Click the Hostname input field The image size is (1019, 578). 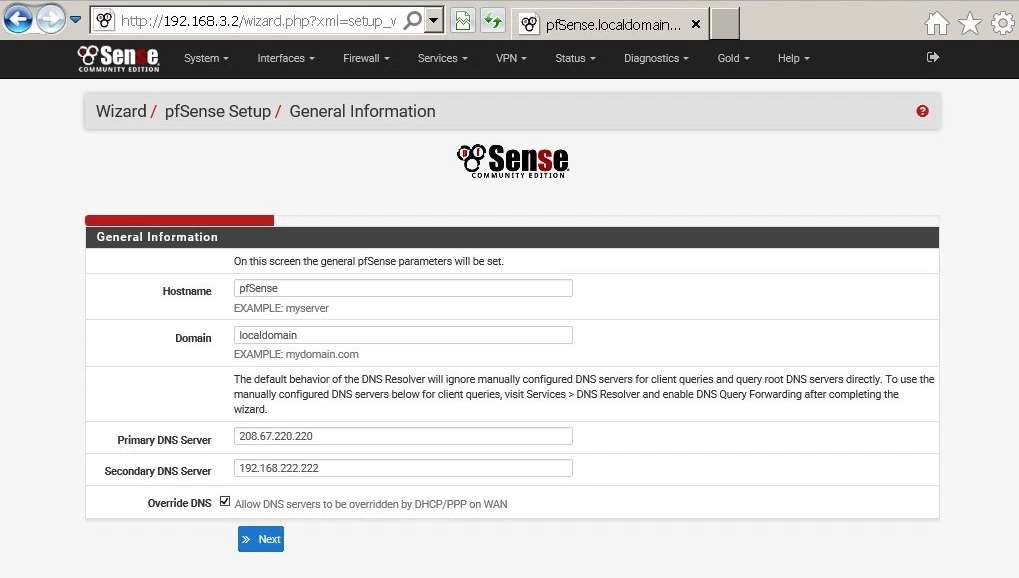(403, 288)
